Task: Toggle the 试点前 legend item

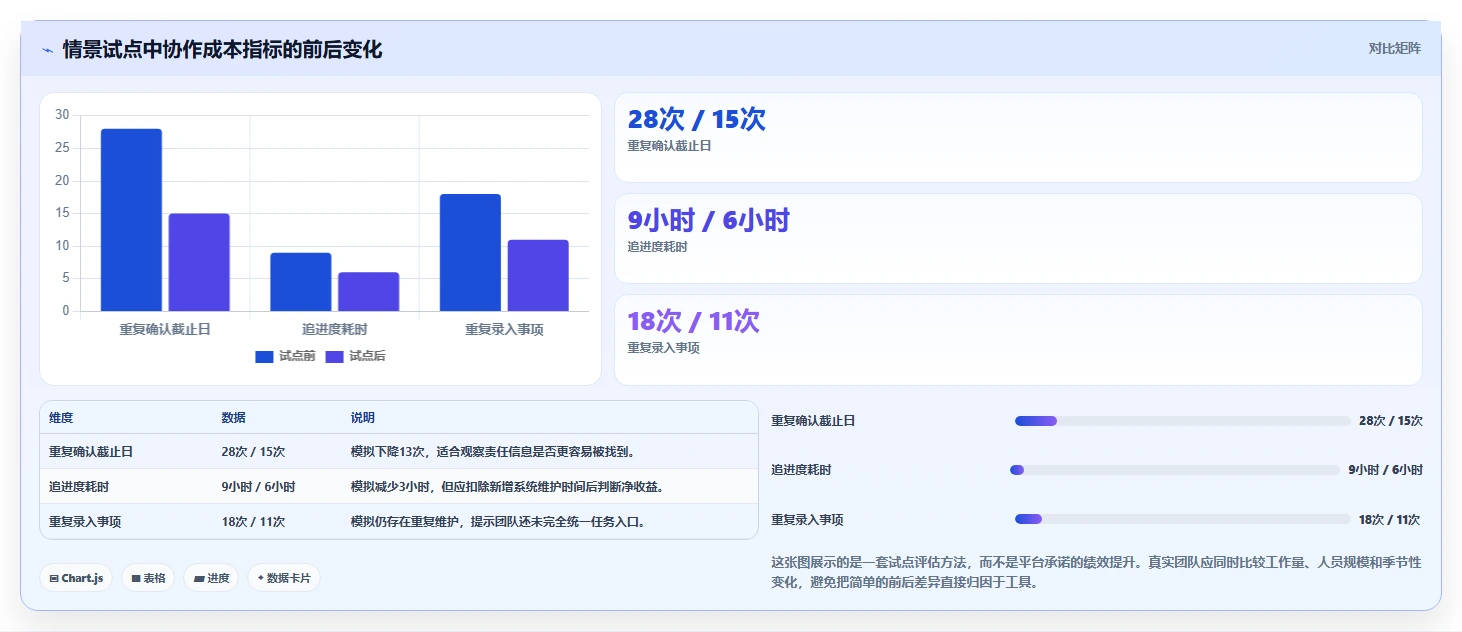Action: [285, 356]
